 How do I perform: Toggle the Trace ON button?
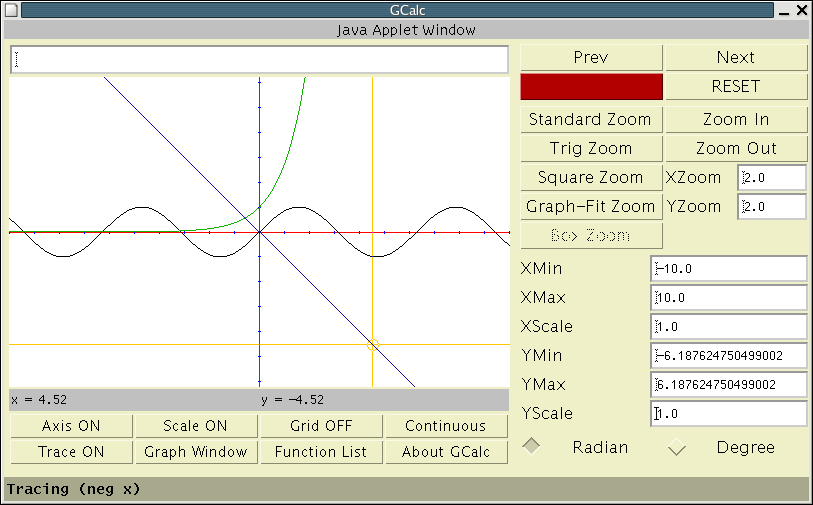coord(71,452)
